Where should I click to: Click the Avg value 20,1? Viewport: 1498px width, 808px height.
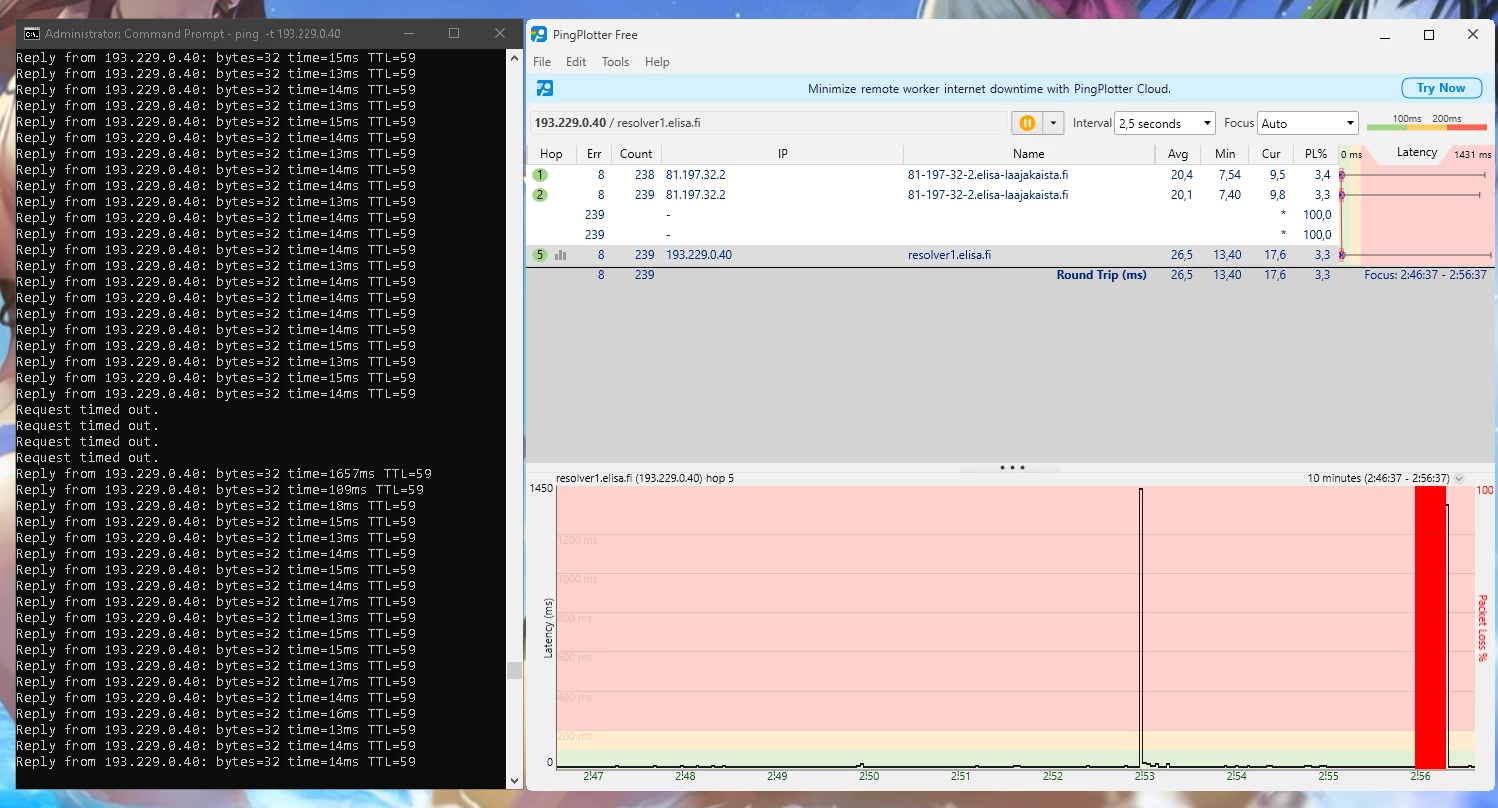pos(1182,195)
